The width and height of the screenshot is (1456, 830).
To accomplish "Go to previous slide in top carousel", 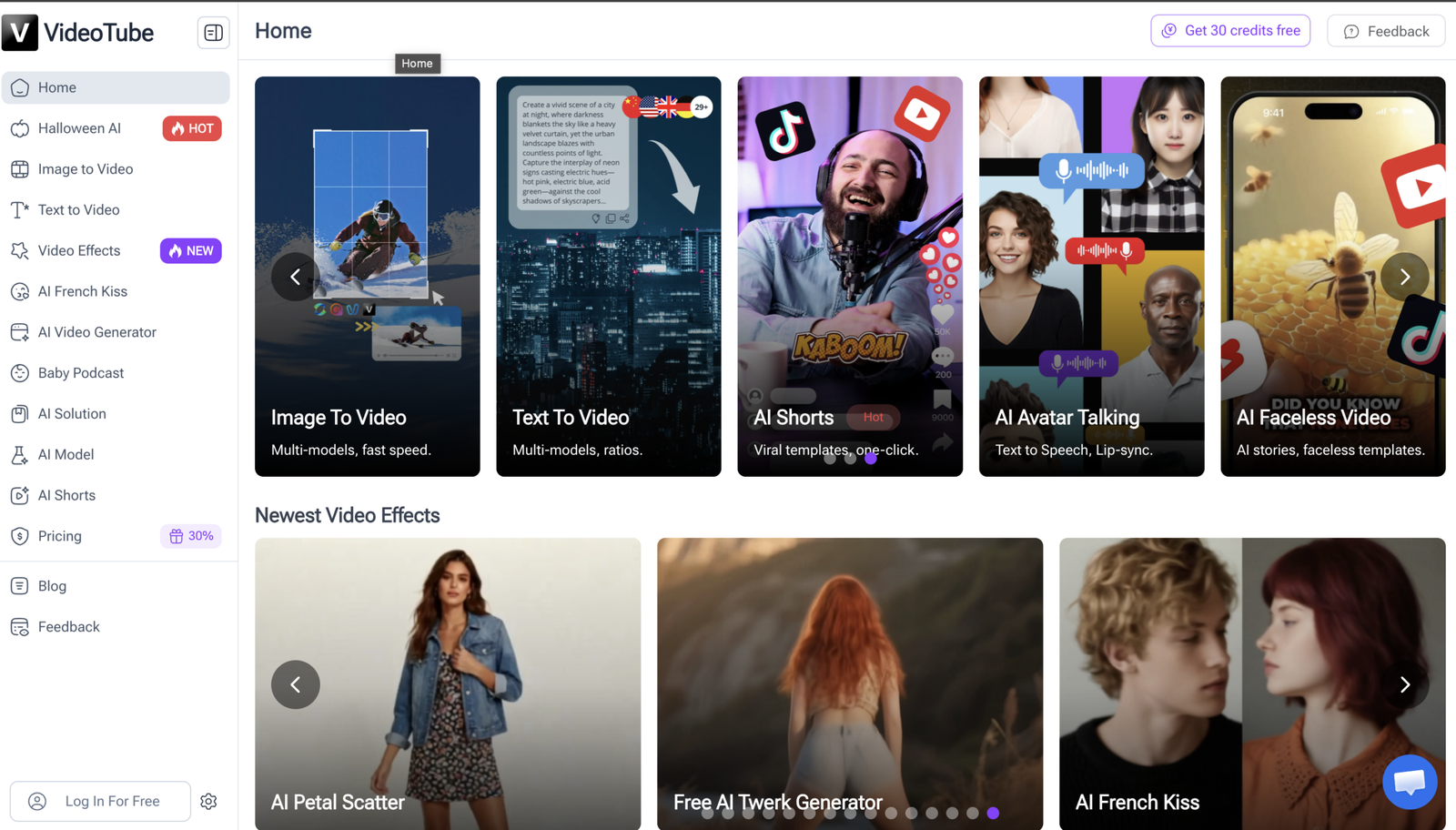I will [296, 277].
